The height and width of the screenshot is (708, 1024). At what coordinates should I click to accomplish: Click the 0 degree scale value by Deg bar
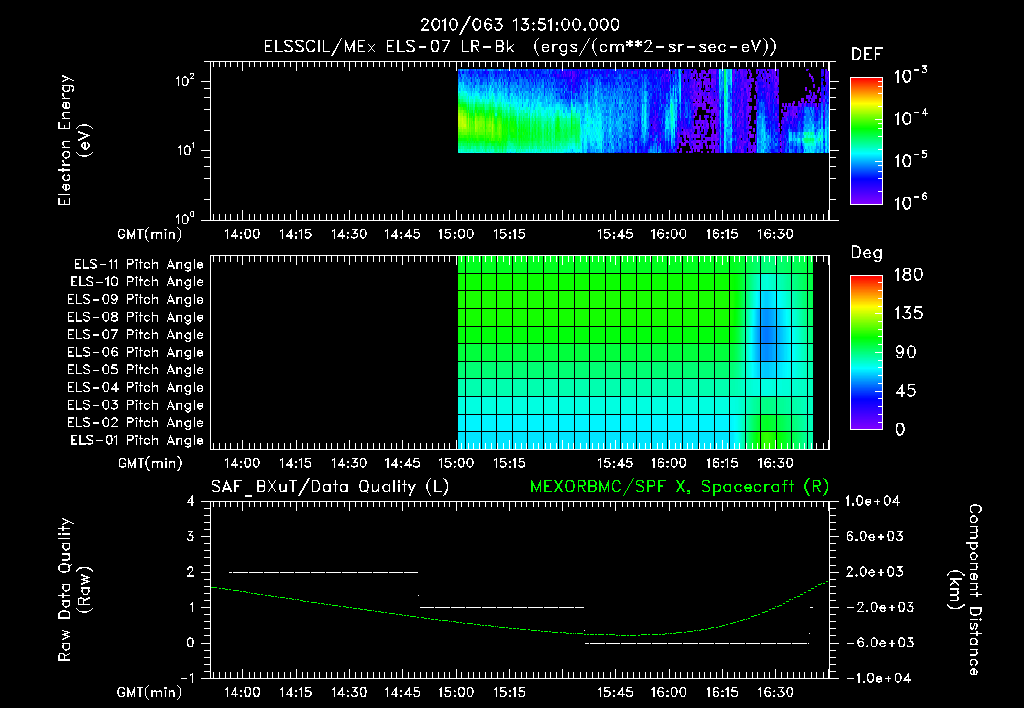[x=900, y=429]
